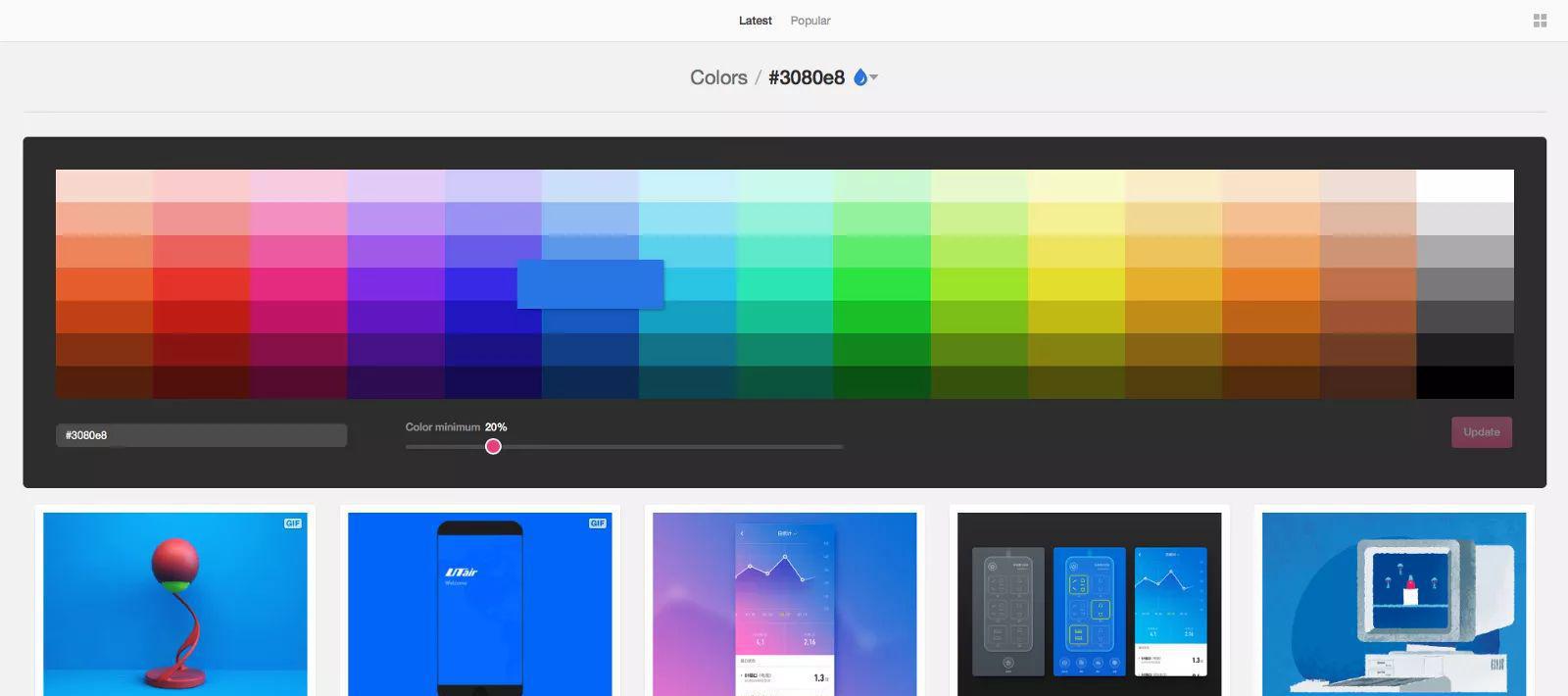Switch to the Popular tab

tap(810, 21)
